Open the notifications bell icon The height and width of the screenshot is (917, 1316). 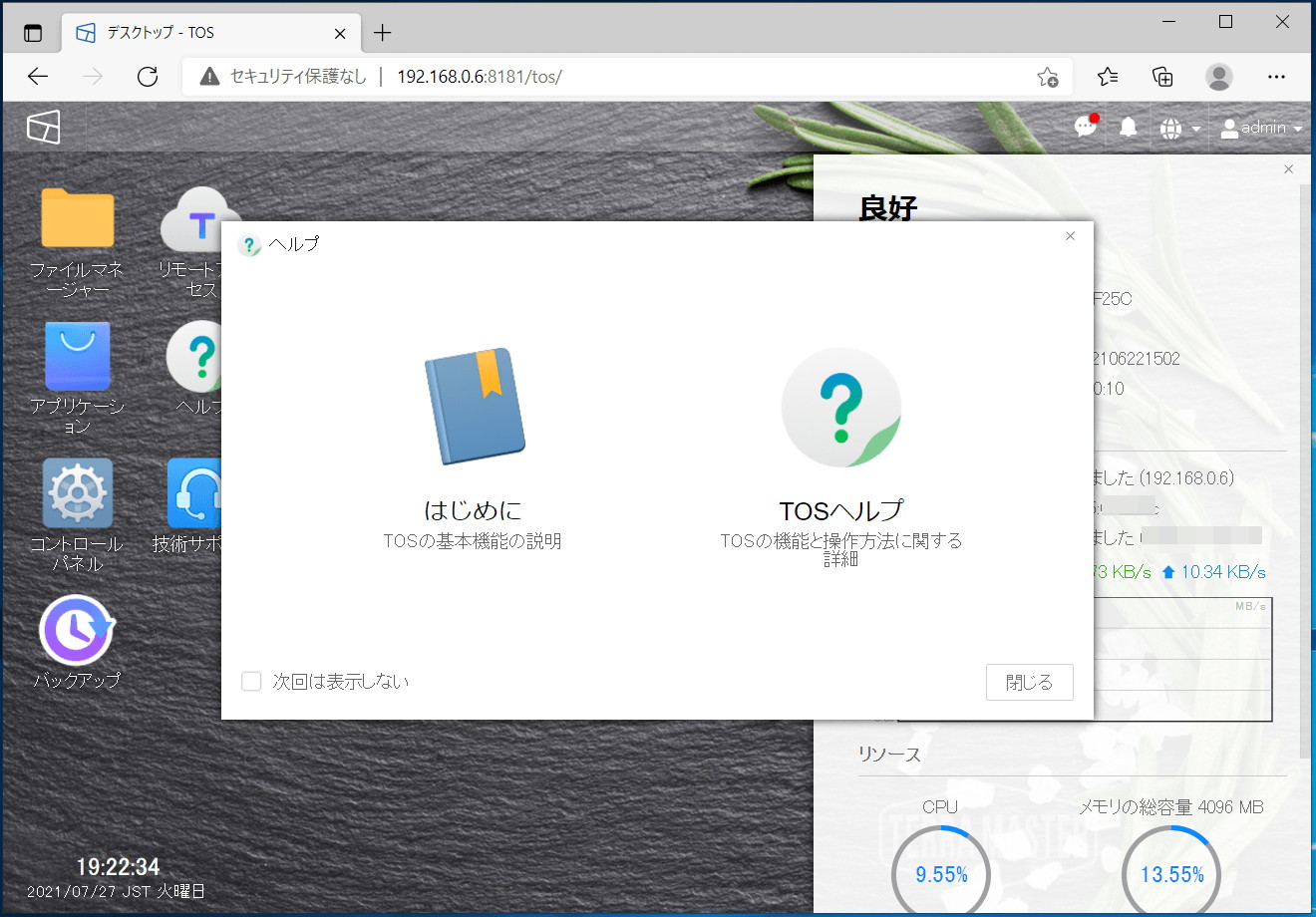[x=1129, y=128]
